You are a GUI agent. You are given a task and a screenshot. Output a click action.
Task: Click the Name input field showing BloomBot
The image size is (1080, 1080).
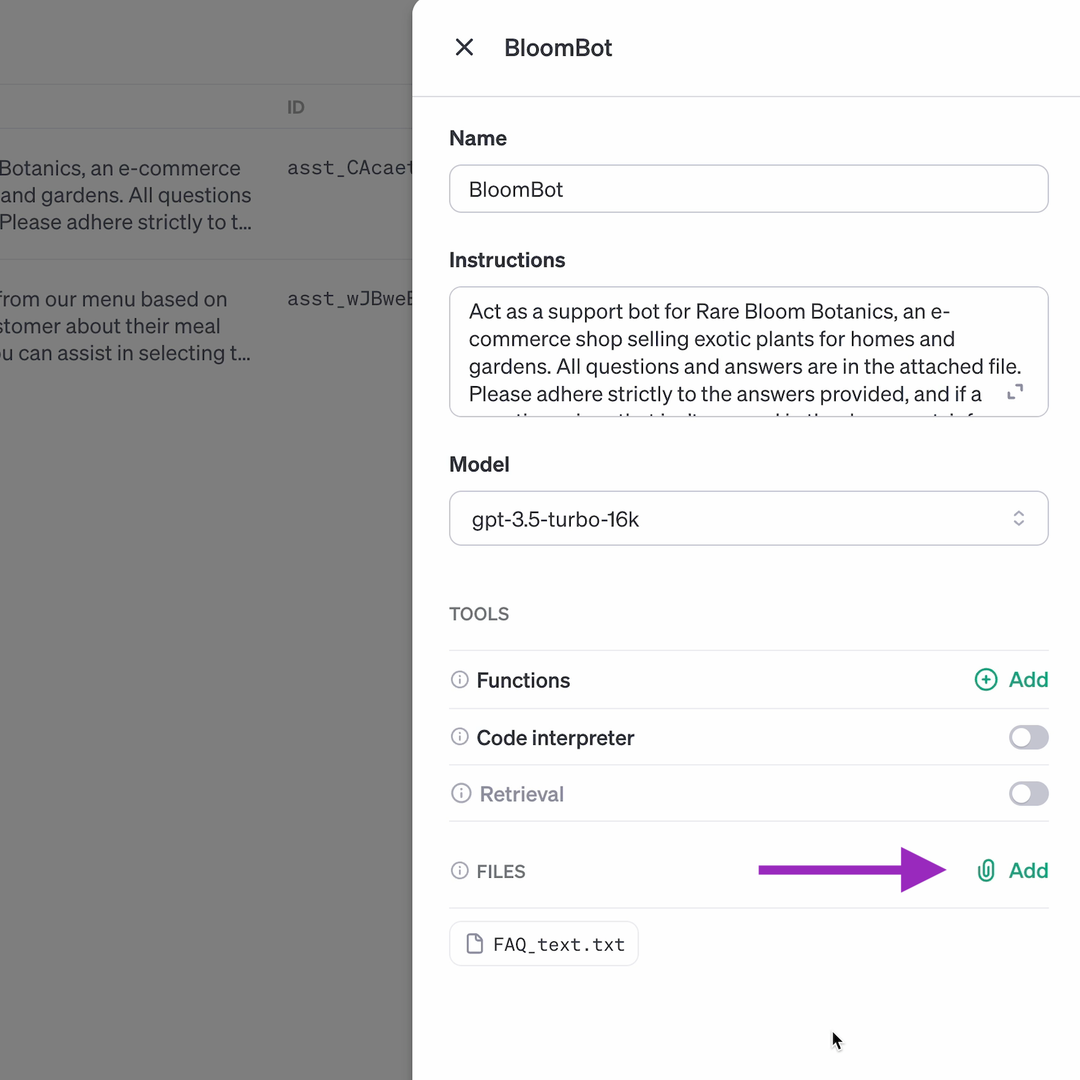tap(748, 188)
